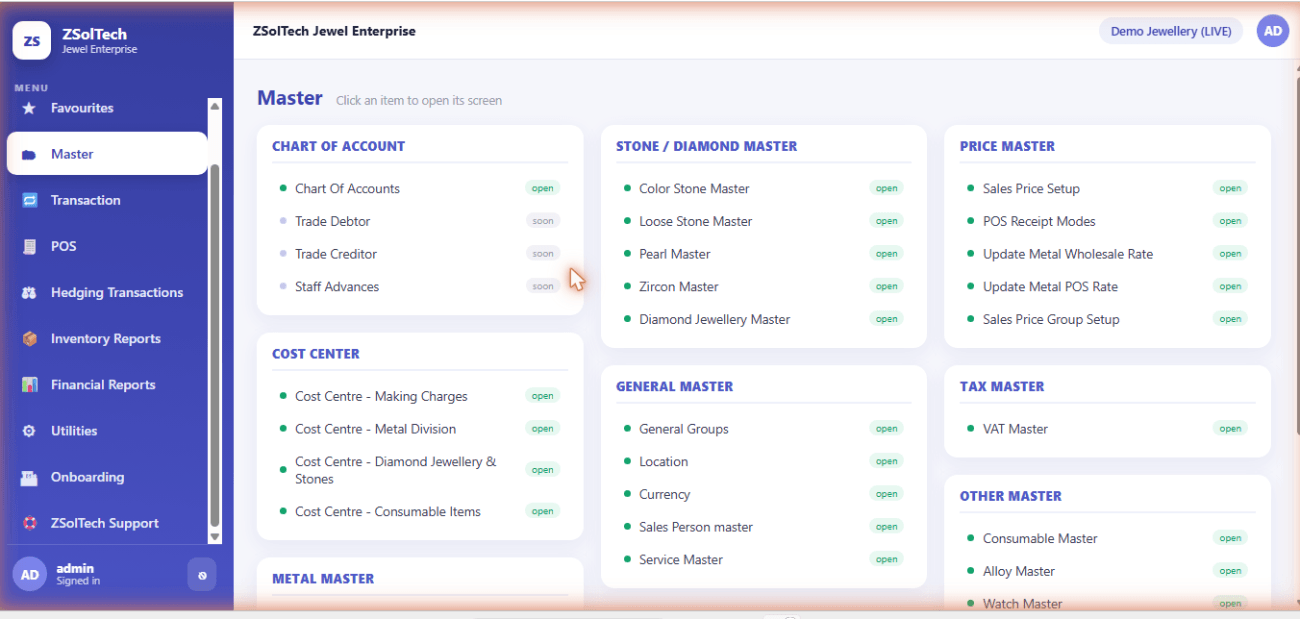Open POS from the sidebar
Image resolution: width=1300 pixels, height=619 pixels.
click(107, 246)
